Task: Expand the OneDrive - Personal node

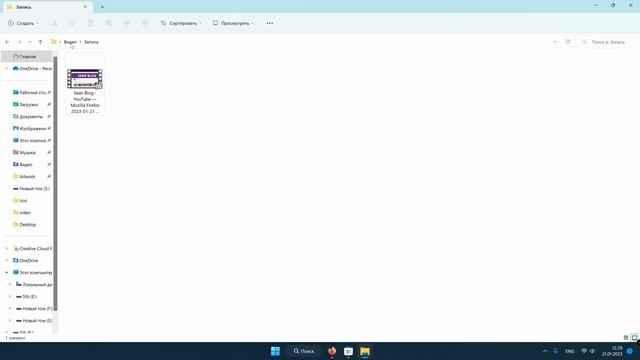Action: click(7, 69)
